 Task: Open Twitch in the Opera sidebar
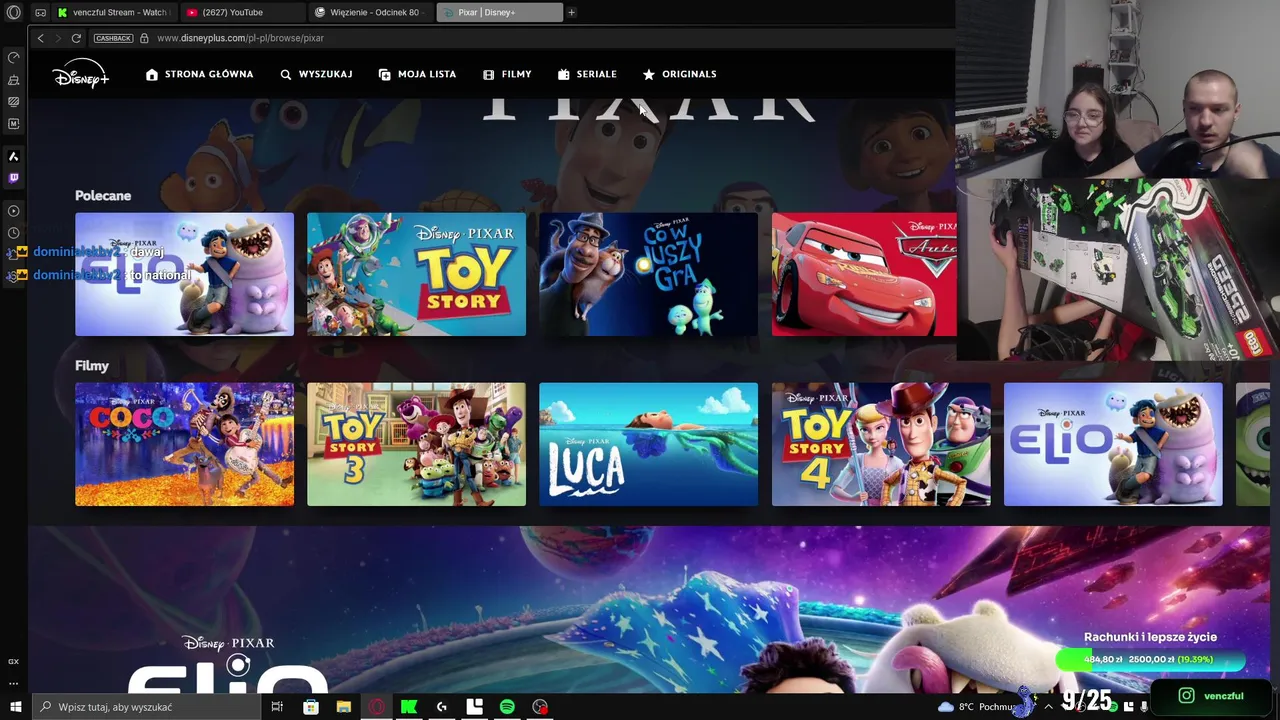[14, 178]
